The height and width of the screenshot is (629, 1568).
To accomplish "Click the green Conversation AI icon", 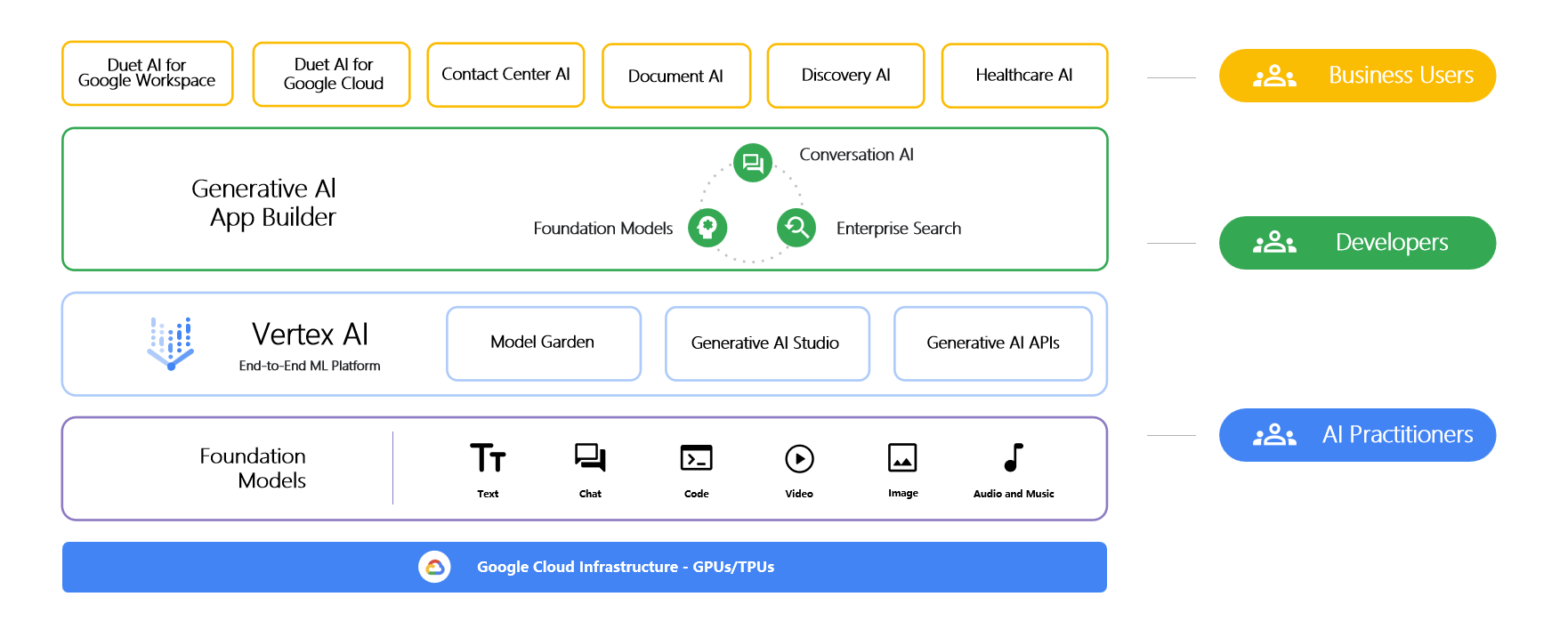I will 753,163.
